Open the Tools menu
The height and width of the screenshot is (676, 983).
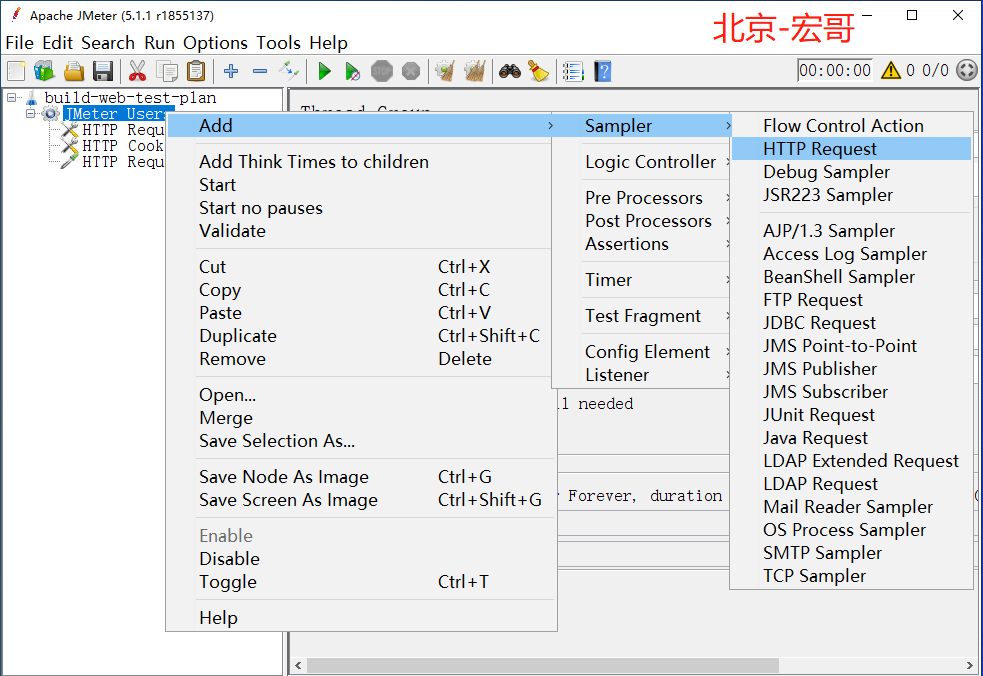point(278,43)
